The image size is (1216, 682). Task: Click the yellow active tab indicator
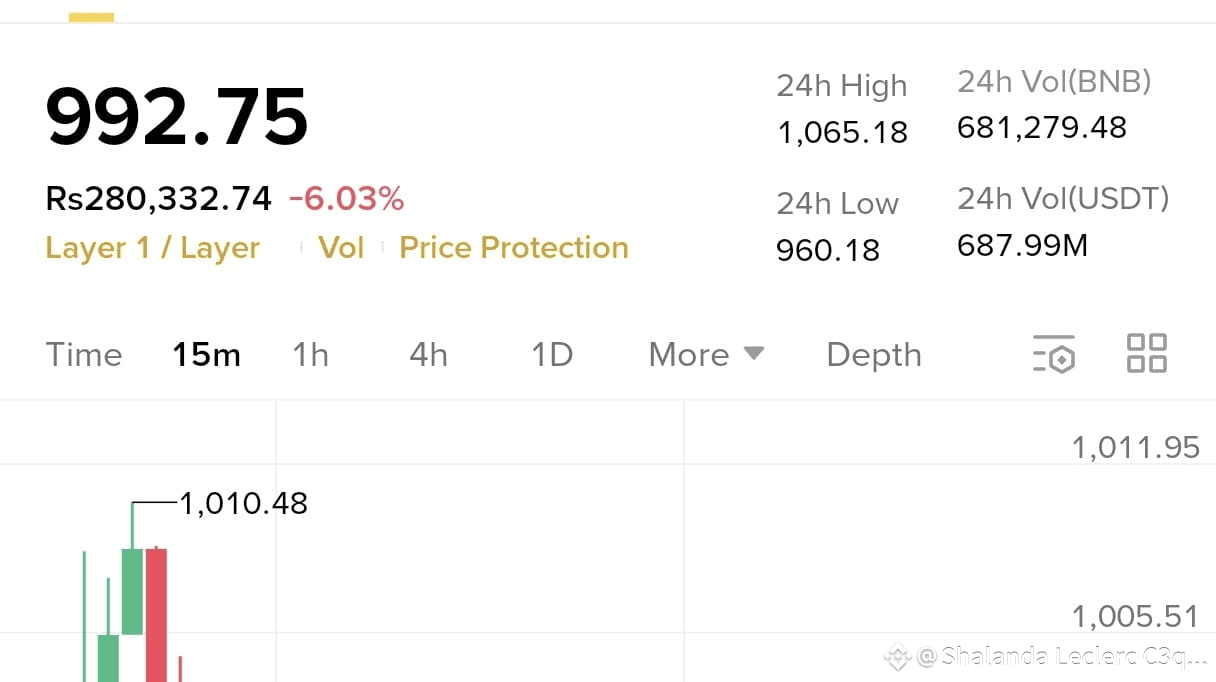(91, 17)
